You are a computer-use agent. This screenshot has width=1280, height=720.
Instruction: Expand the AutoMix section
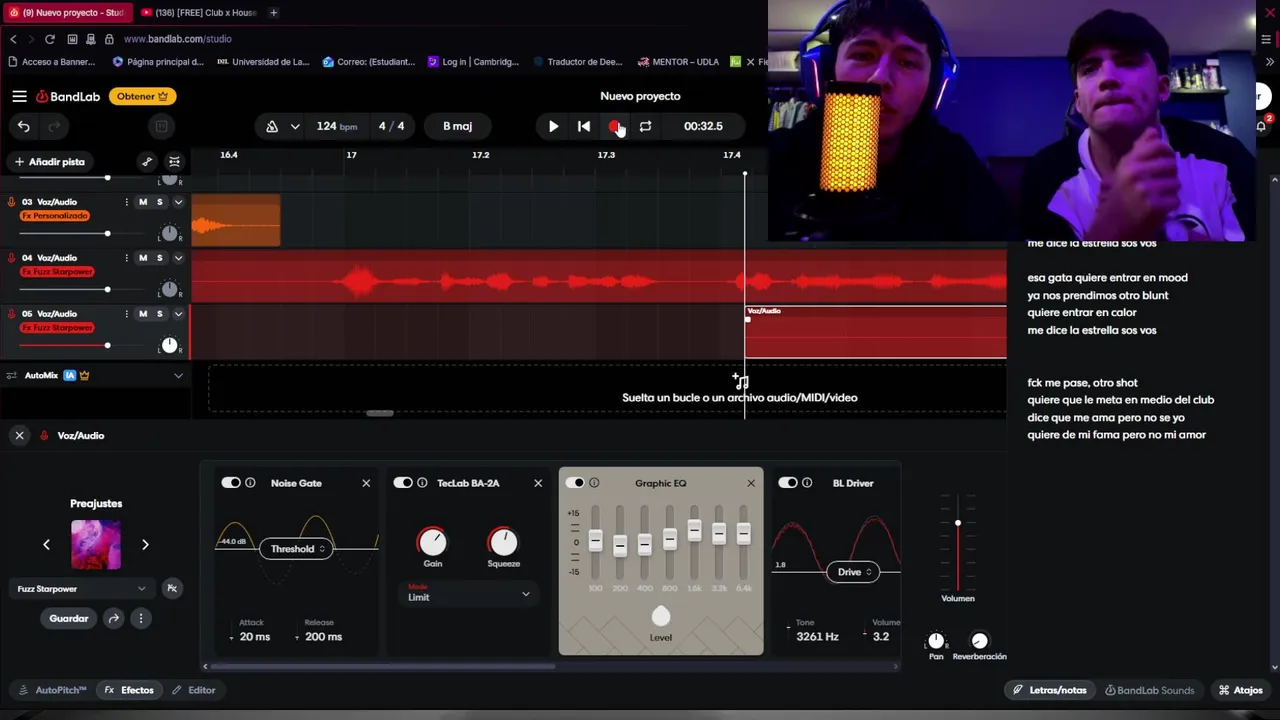[178, 375]
